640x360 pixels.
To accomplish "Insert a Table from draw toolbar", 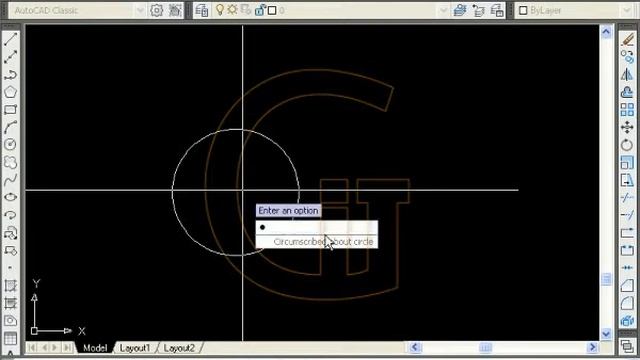I will [11, 338].
